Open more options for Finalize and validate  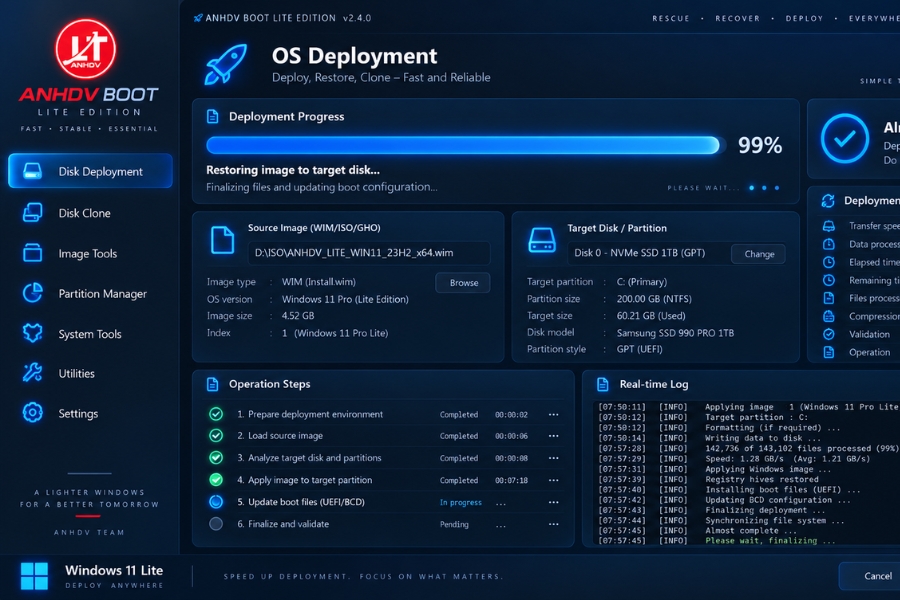[553, 524]
